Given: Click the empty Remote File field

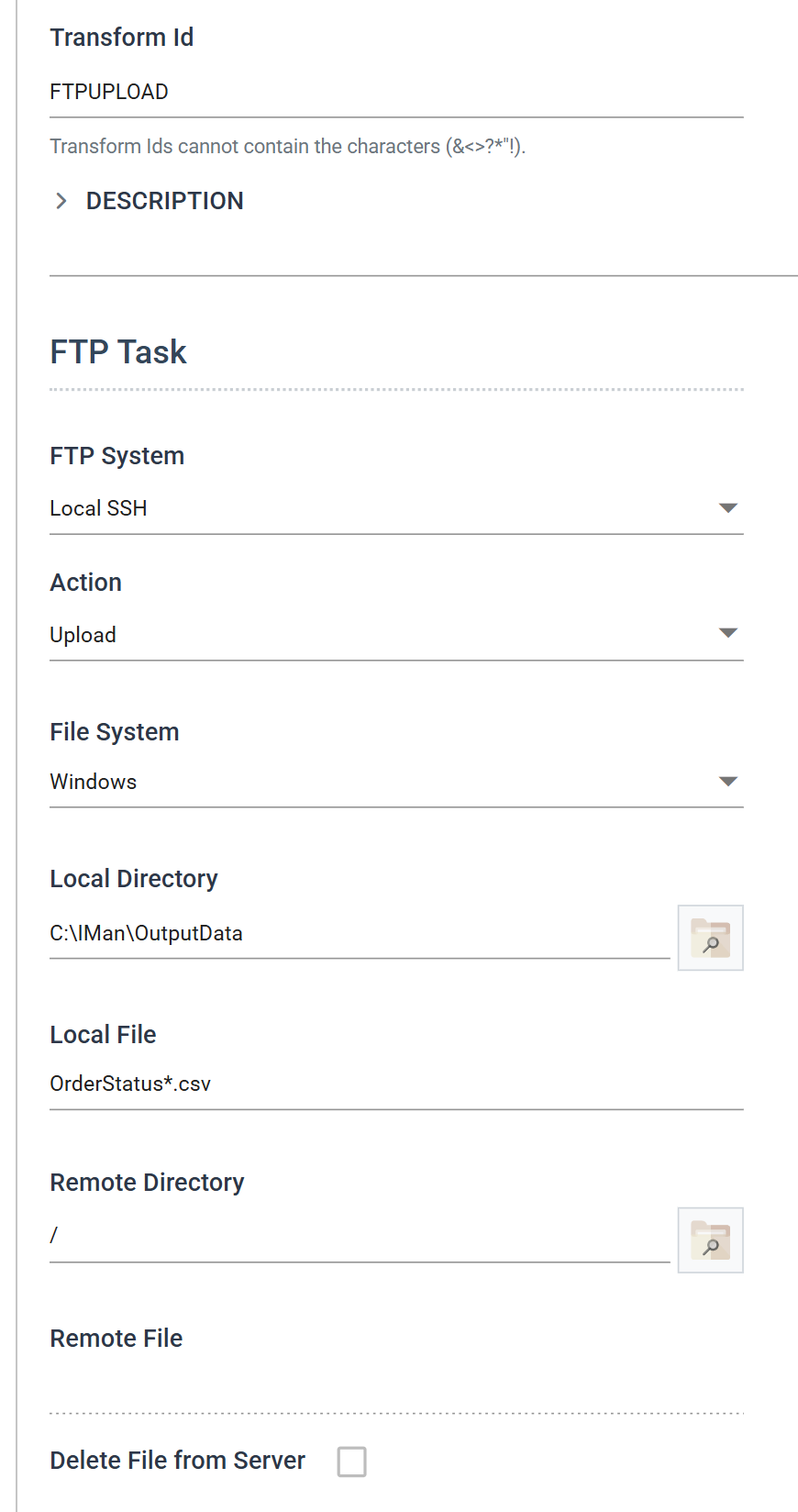Looking at the screenshot, I should point(396,1389).
